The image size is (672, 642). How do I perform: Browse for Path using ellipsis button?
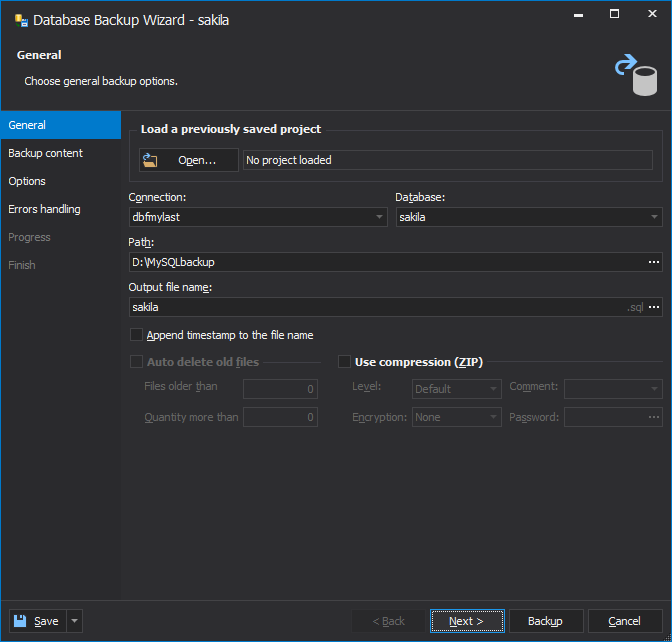(654, 262)
